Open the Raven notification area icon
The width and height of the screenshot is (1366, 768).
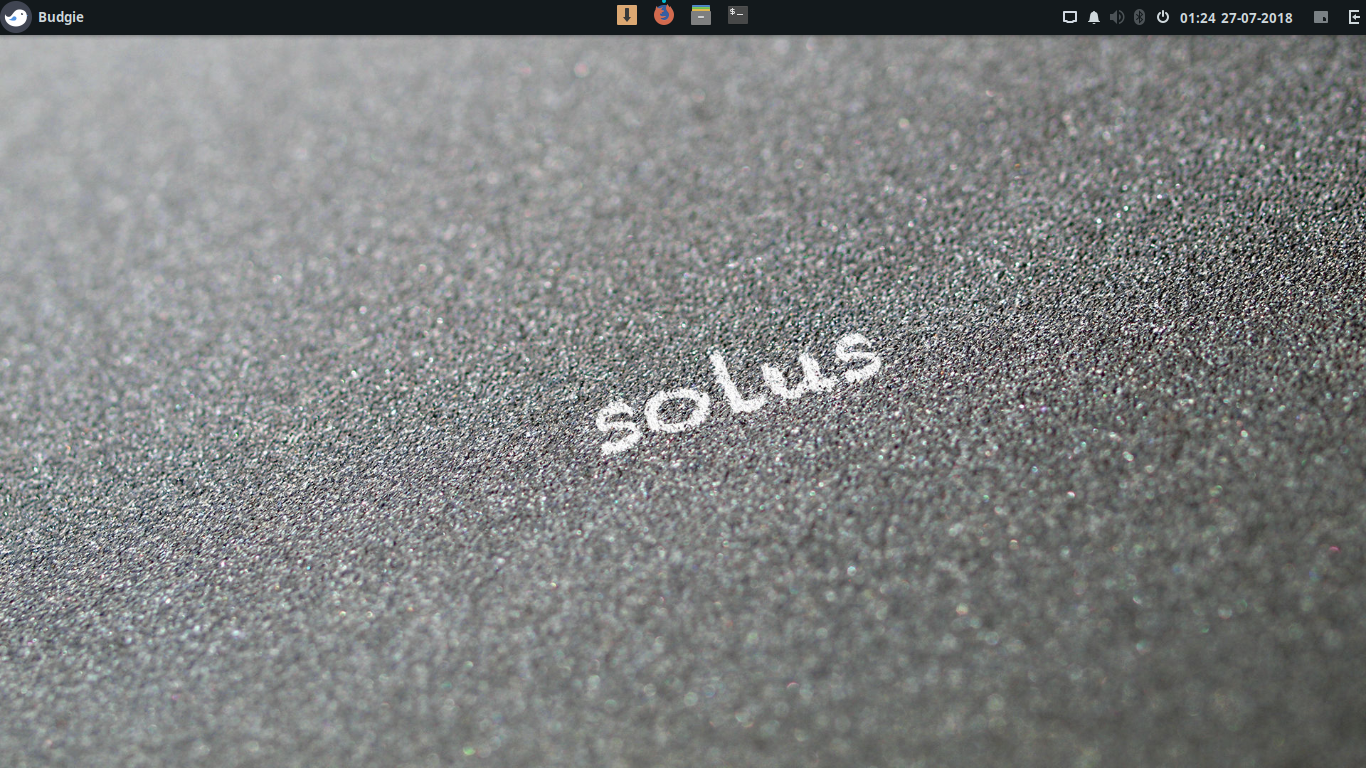[x=1321, y=17]
